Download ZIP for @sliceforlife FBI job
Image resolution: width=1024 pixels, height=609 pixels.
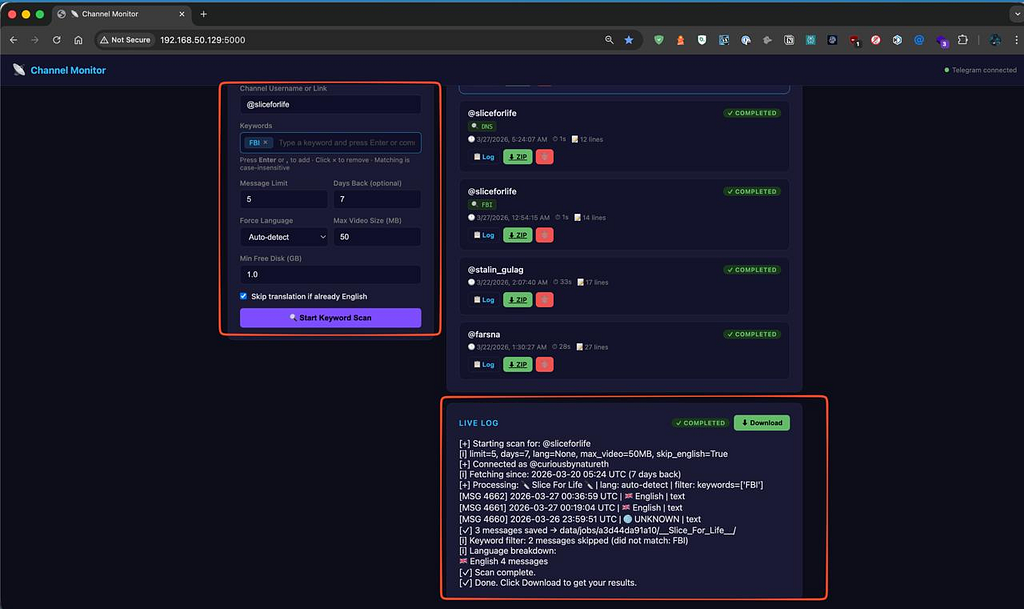click(x=518, y=235)
